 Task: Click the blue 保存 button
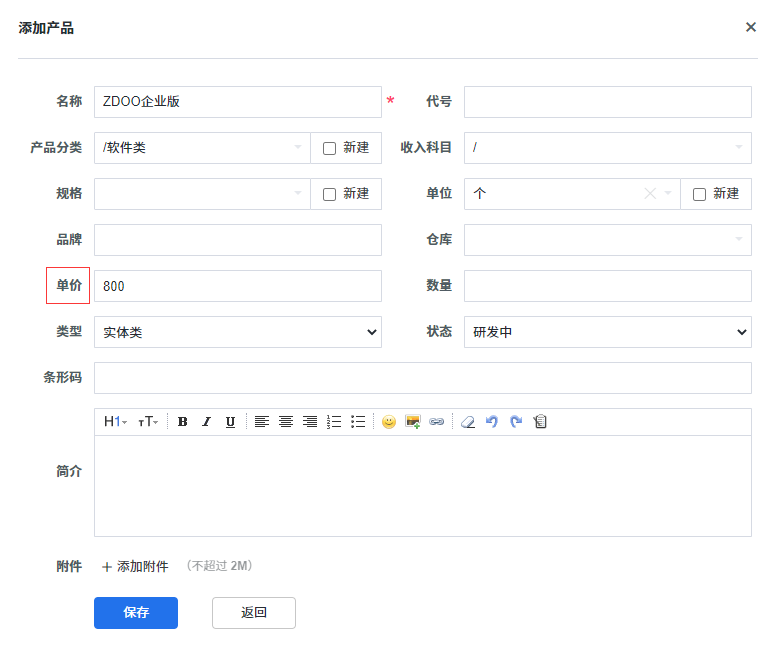click(x=136, y=613)
